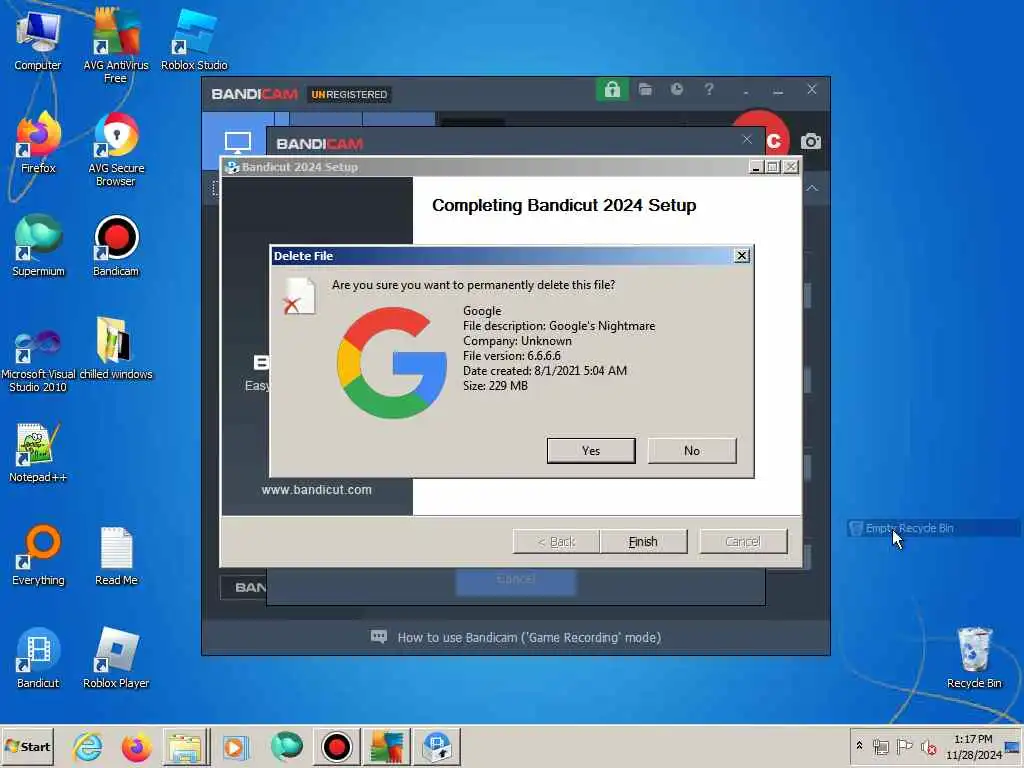Close the Delete File dialog
This screenshot has height=768, width=1024.
[742, 256]
